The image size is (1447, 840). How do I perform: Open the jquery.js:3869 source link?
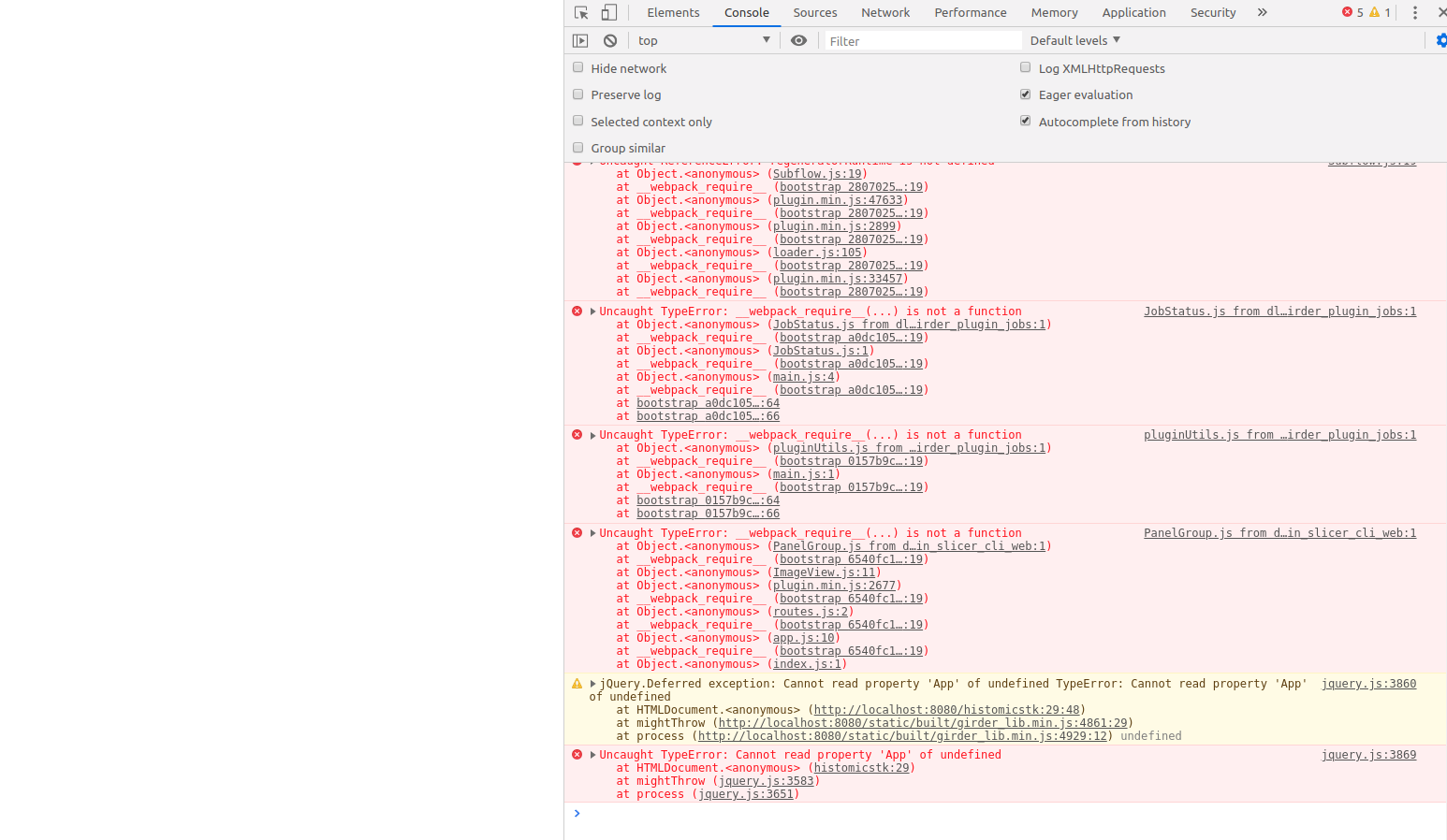(1368, 755)
